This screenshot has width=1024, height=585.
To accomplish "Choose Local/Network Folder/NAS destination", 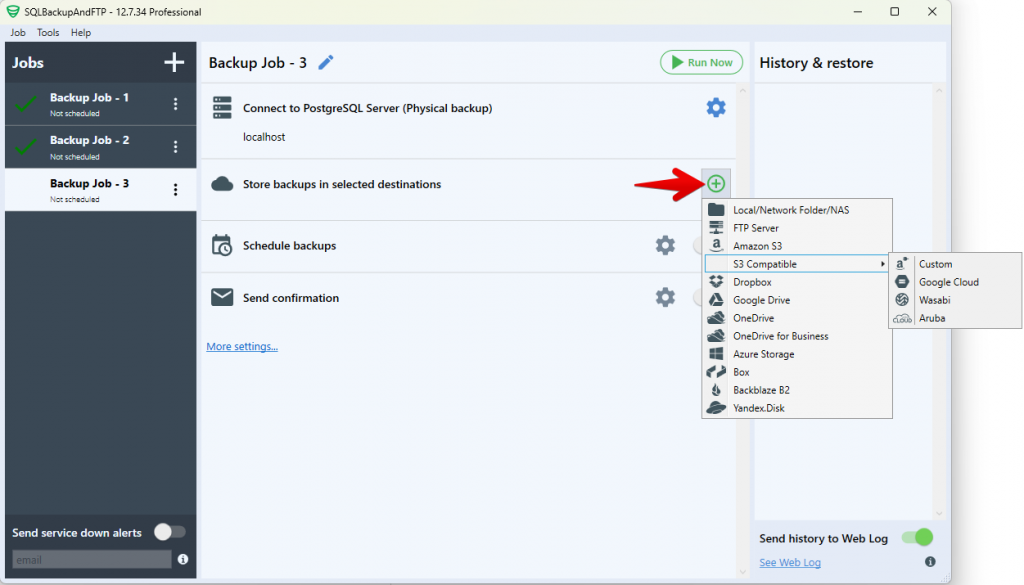I will 797,210.
